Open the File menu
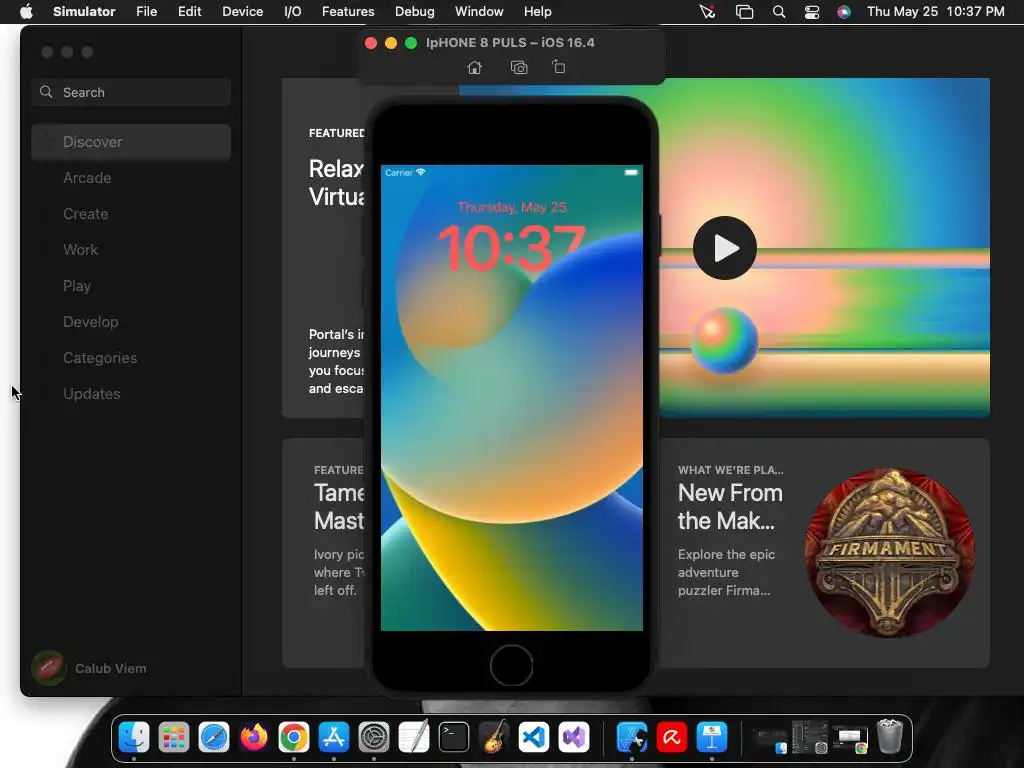Viewport: 1024px width, 768px height. pos(146,11)
